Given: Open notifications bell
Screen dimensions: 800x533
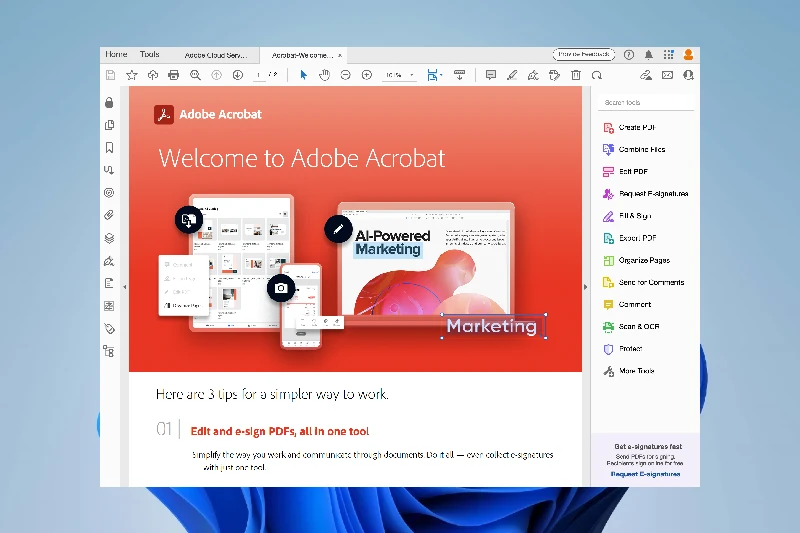Looking at the screenshot, I should click(x=648, y=55).
